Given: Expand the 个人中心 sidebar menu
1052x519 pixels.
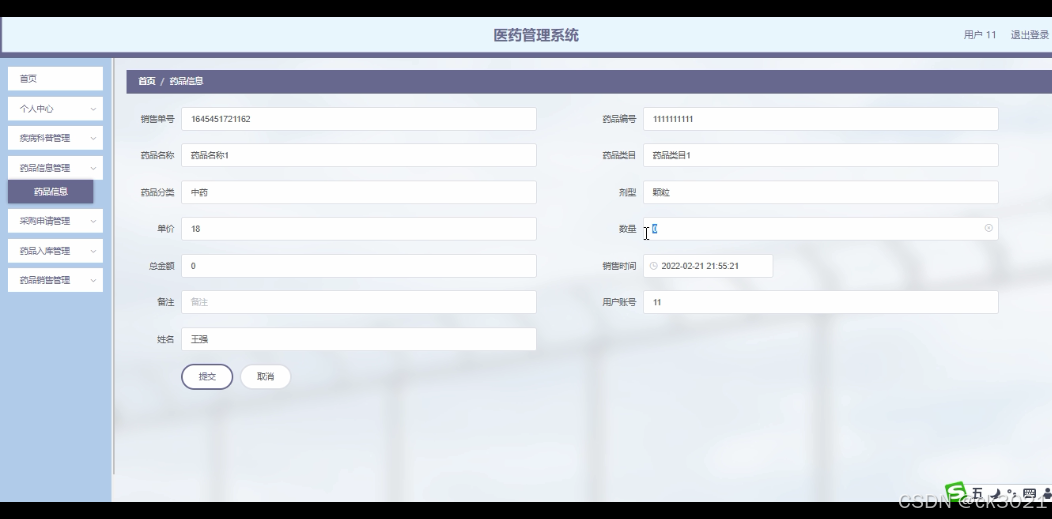Looking at the screenshot, I should [x=56, y=109].
